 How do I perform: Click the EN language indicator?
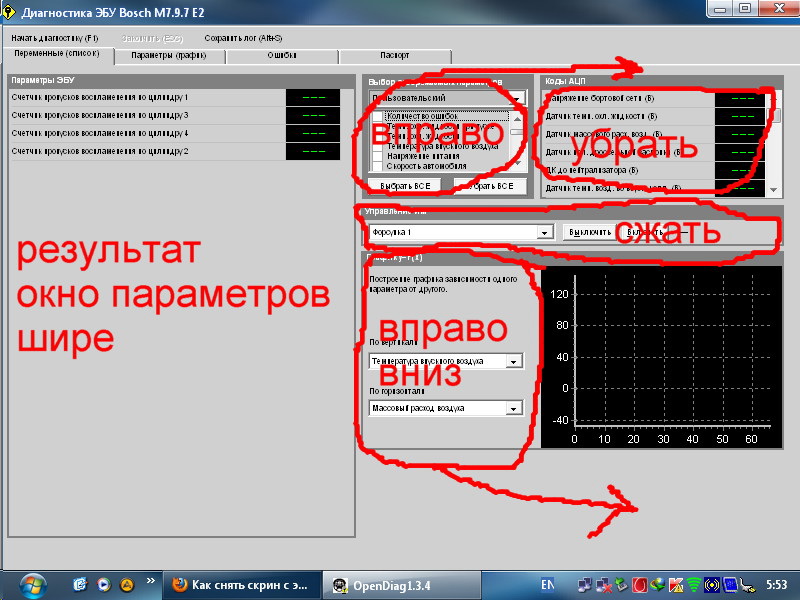pos(547,585)
